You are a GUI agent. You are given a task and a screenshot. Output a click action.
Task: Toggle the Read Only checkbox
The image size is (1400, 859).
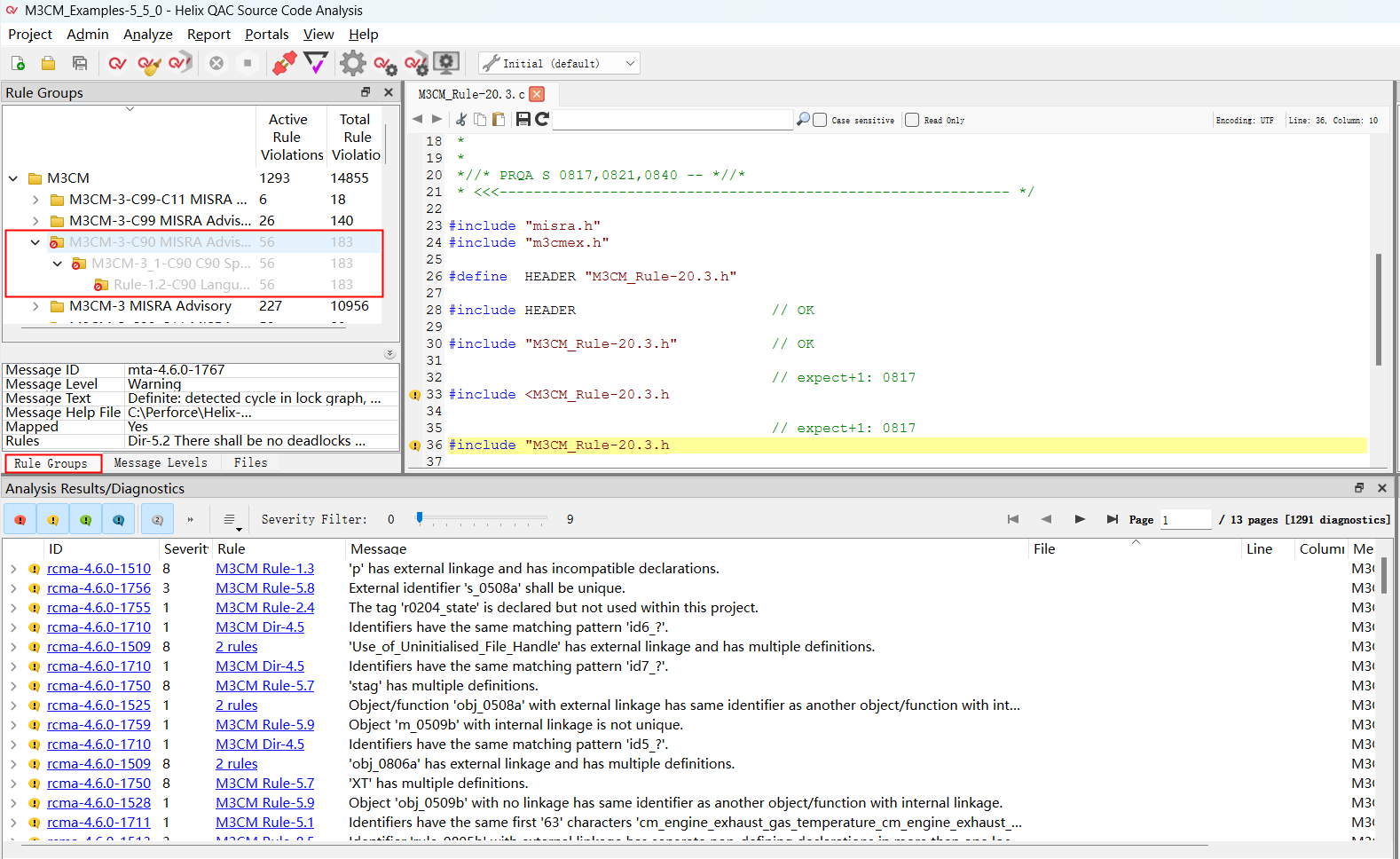point(912,120)
